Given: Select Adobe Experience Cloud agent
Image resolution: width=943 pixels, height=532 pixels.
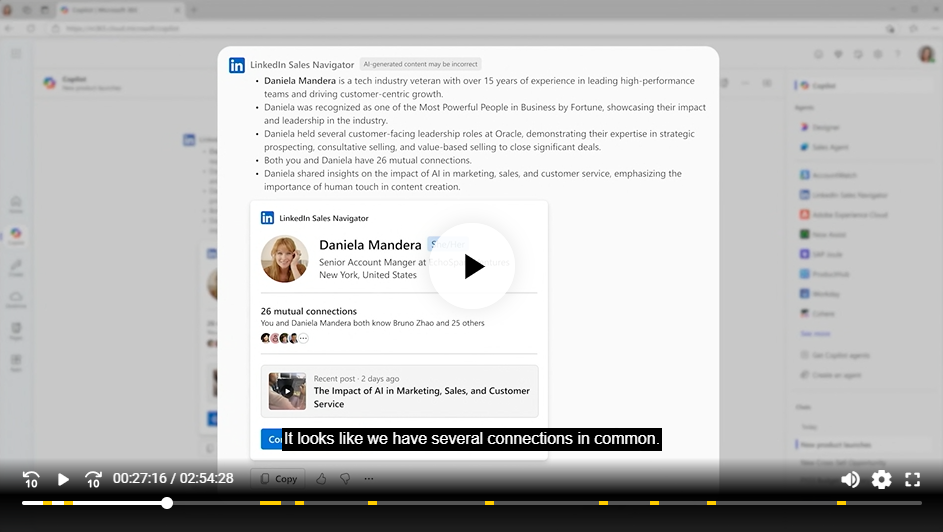Looking at the screenshot, I should pyautogui.click(x=843, y=215).
